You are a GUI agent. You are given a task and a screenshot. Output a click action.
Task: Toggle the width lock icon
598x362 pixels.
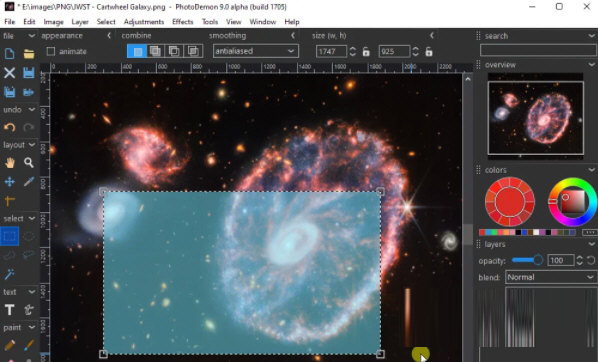[x=366, y=51]
